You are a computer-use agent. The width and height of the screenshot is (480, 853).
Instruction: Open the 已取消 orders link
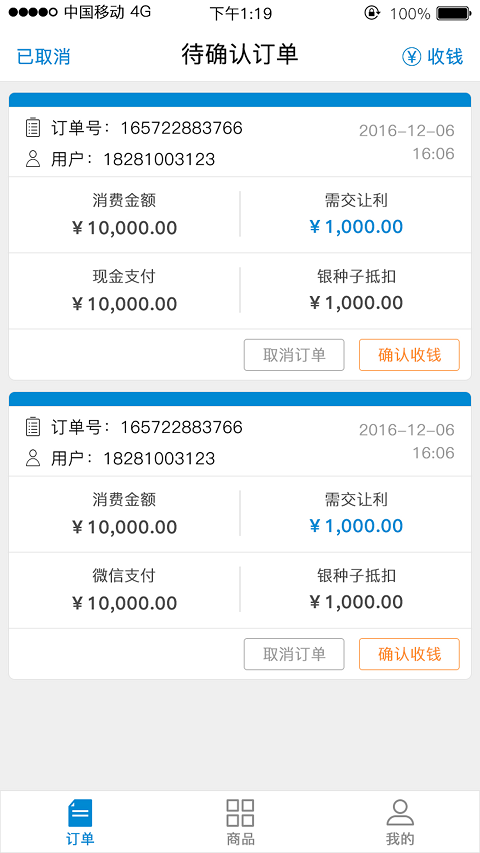click(44, 57)
